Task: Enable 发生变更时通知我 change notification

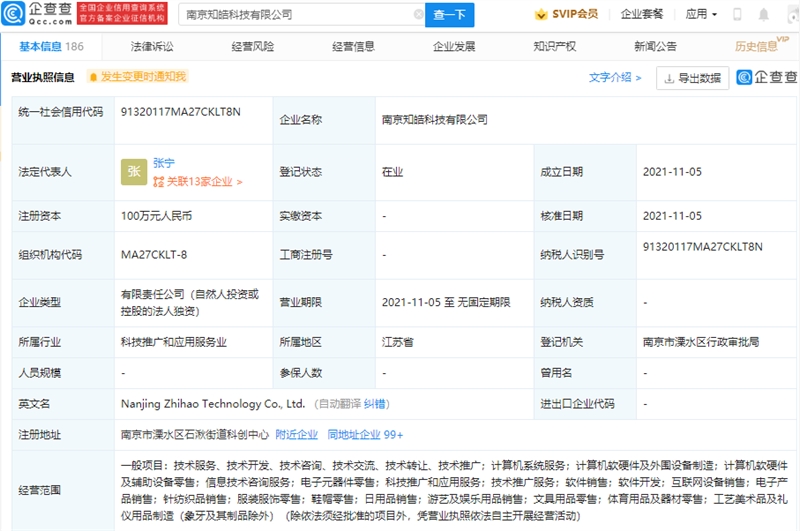Action: coord(138,77)
